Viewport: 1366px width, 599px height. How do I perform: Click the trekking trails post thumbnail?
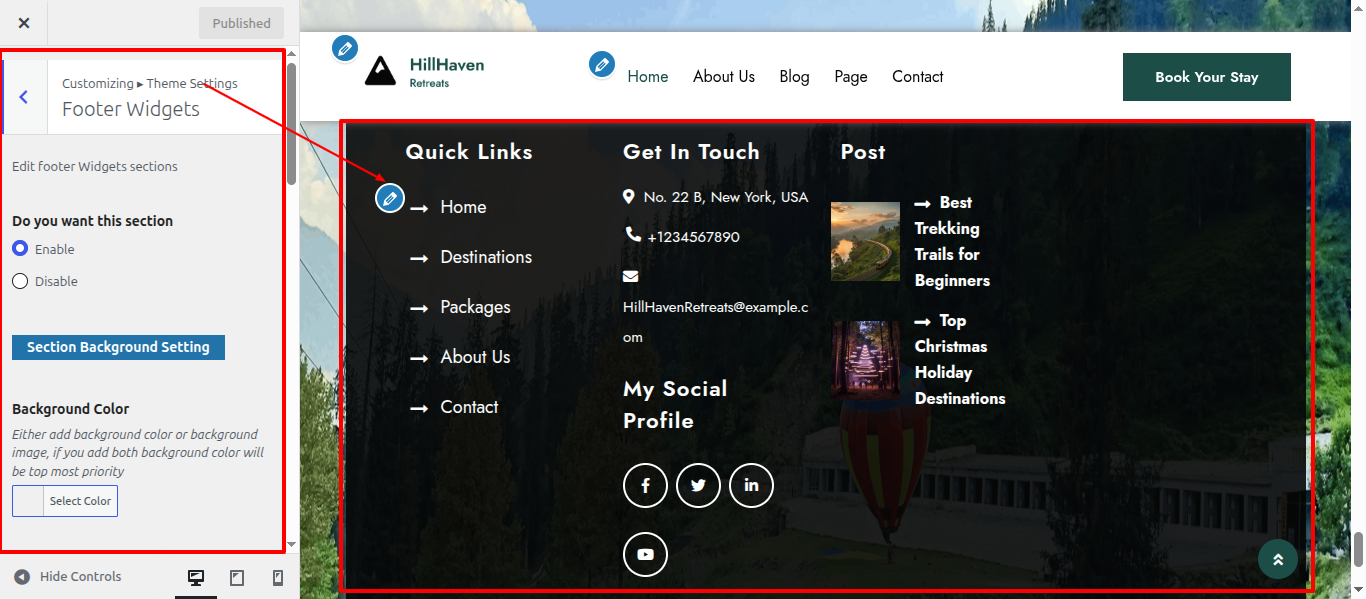[x=865, y=241]
